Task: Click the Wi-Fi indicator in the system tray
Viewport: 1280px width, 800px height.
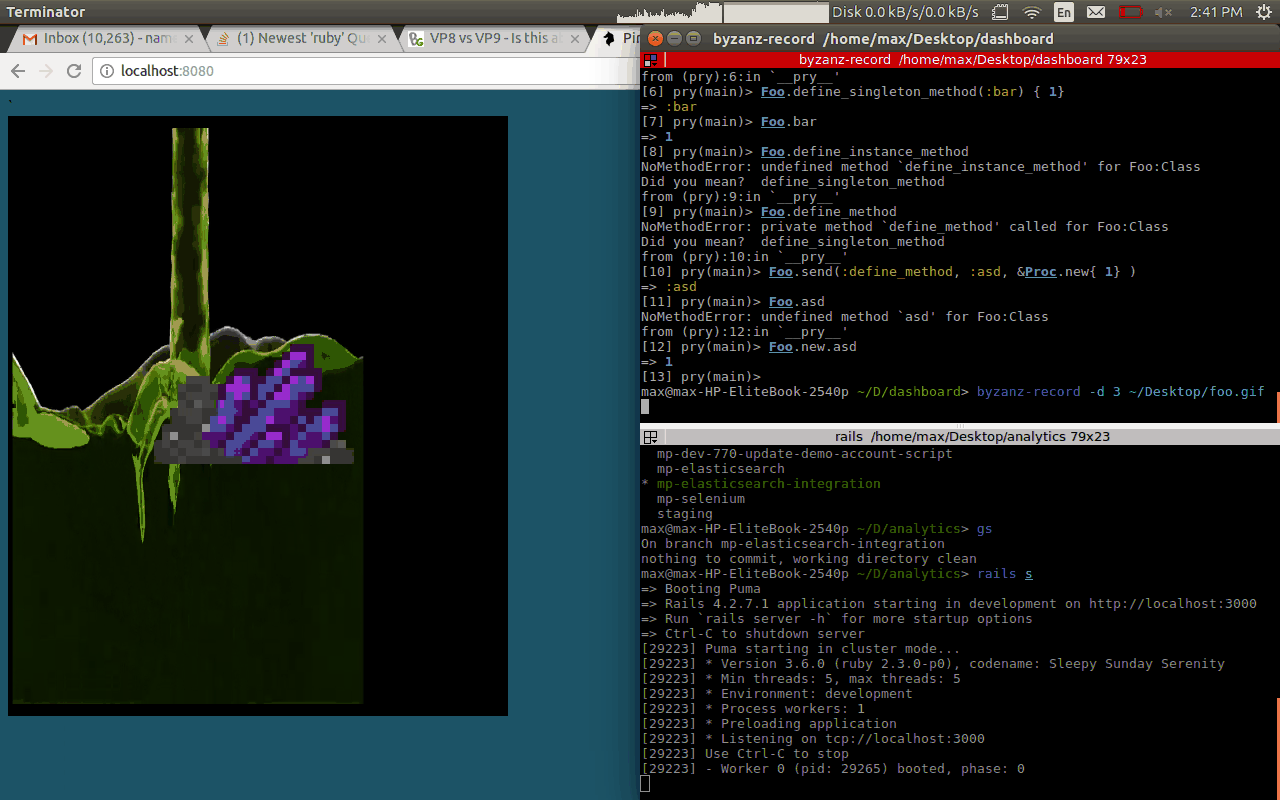Action: pos(1032,12)
